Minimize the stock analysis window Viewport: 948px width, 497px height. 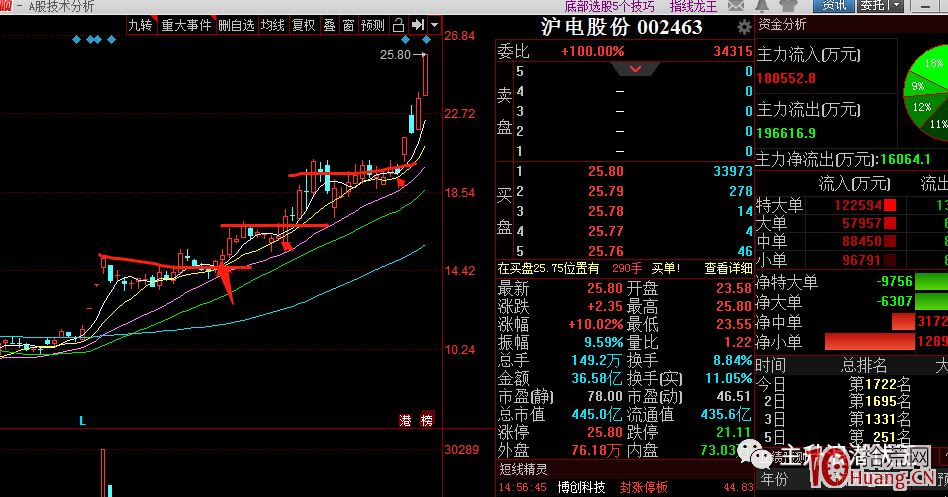(926, 6)
